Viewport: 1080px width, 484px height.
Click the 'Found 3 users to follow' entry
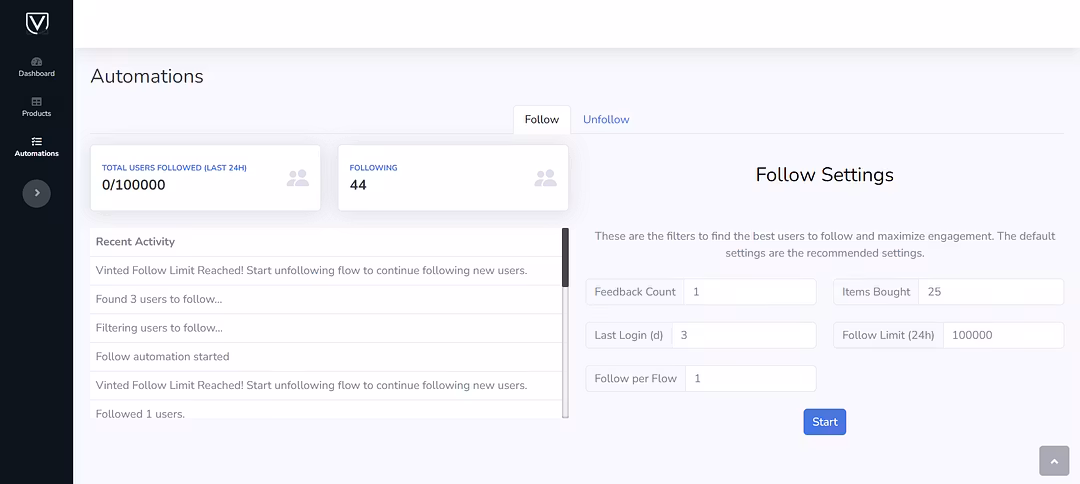click(x=159, y=299)
